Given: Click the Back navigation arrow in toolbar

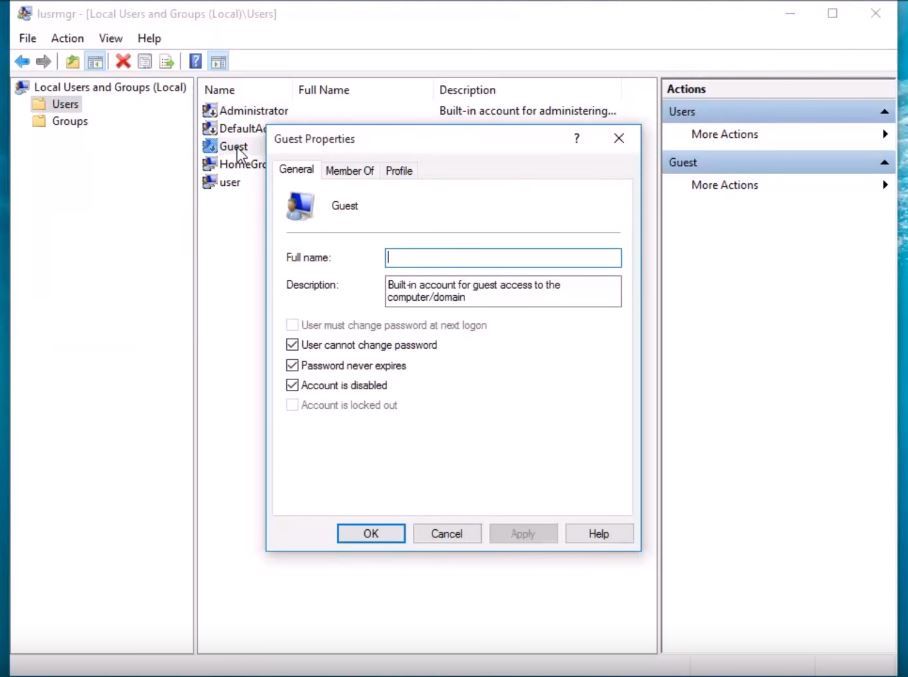Looking at the screenshot, I should [x=22, y=61].
